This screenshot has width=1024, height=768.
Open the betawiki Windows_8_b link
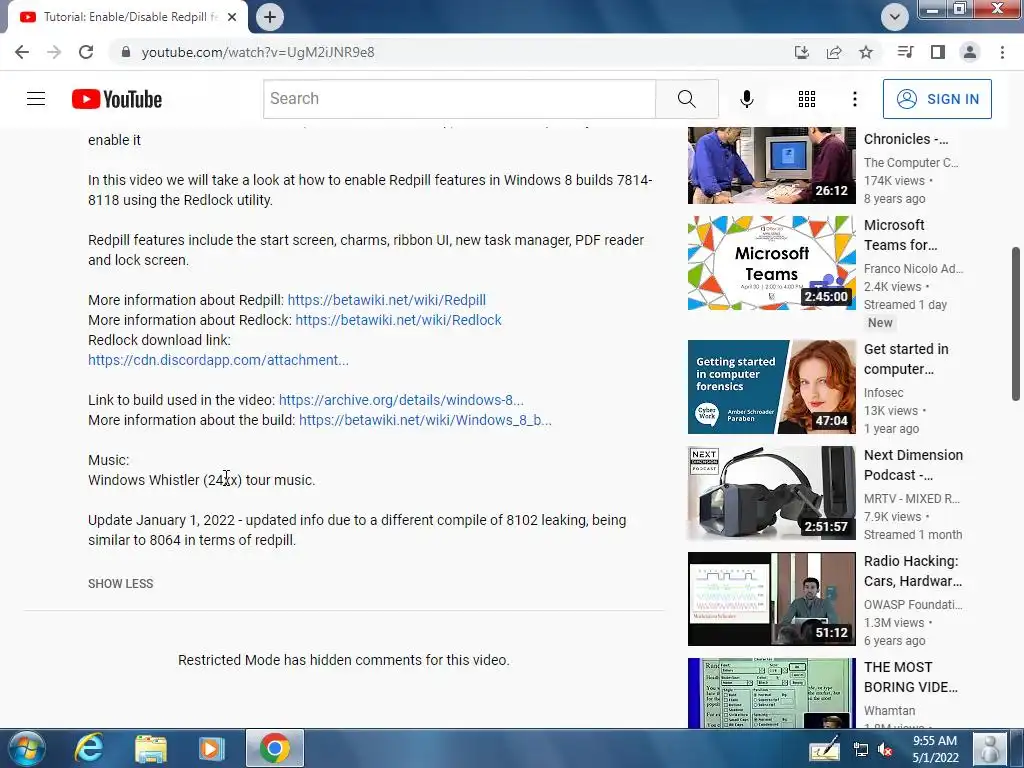click(x=425, y=420)
